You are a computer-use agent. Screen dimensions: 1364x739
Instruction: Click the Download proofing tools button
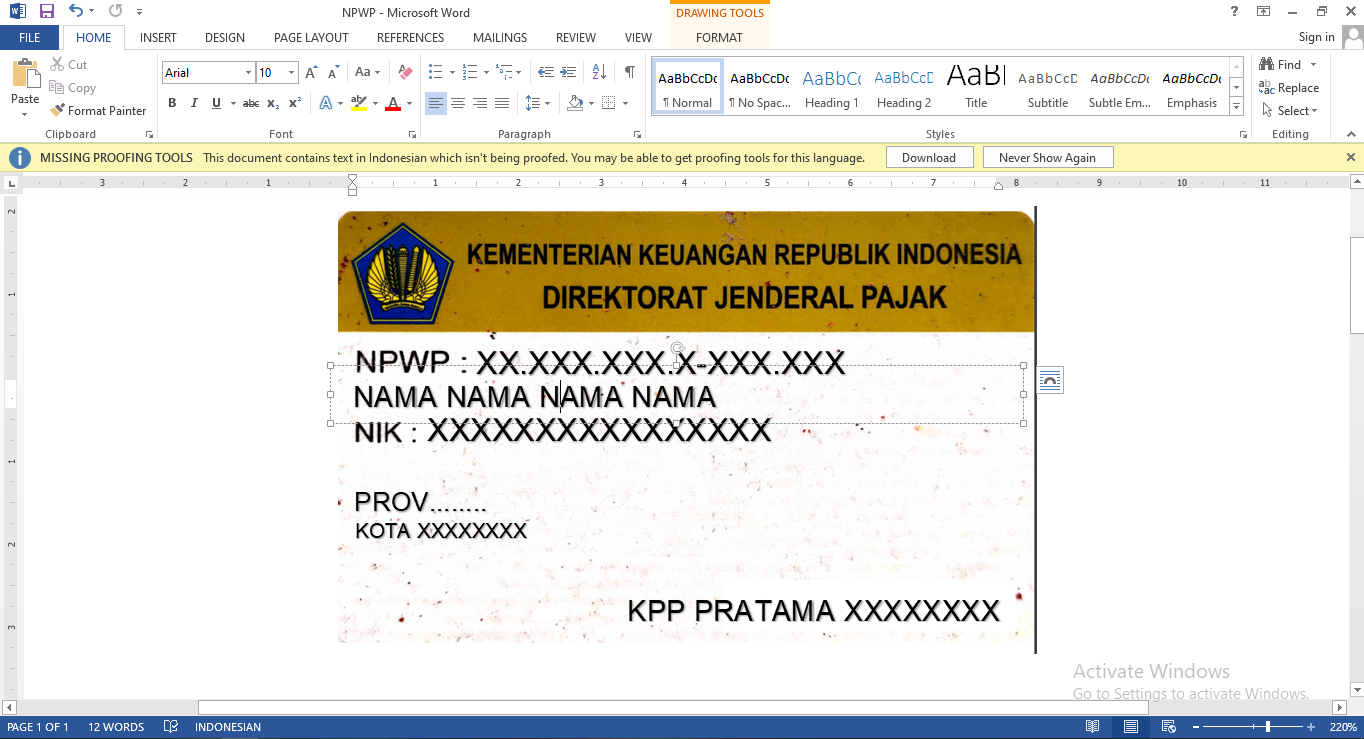tap(929, 157)
